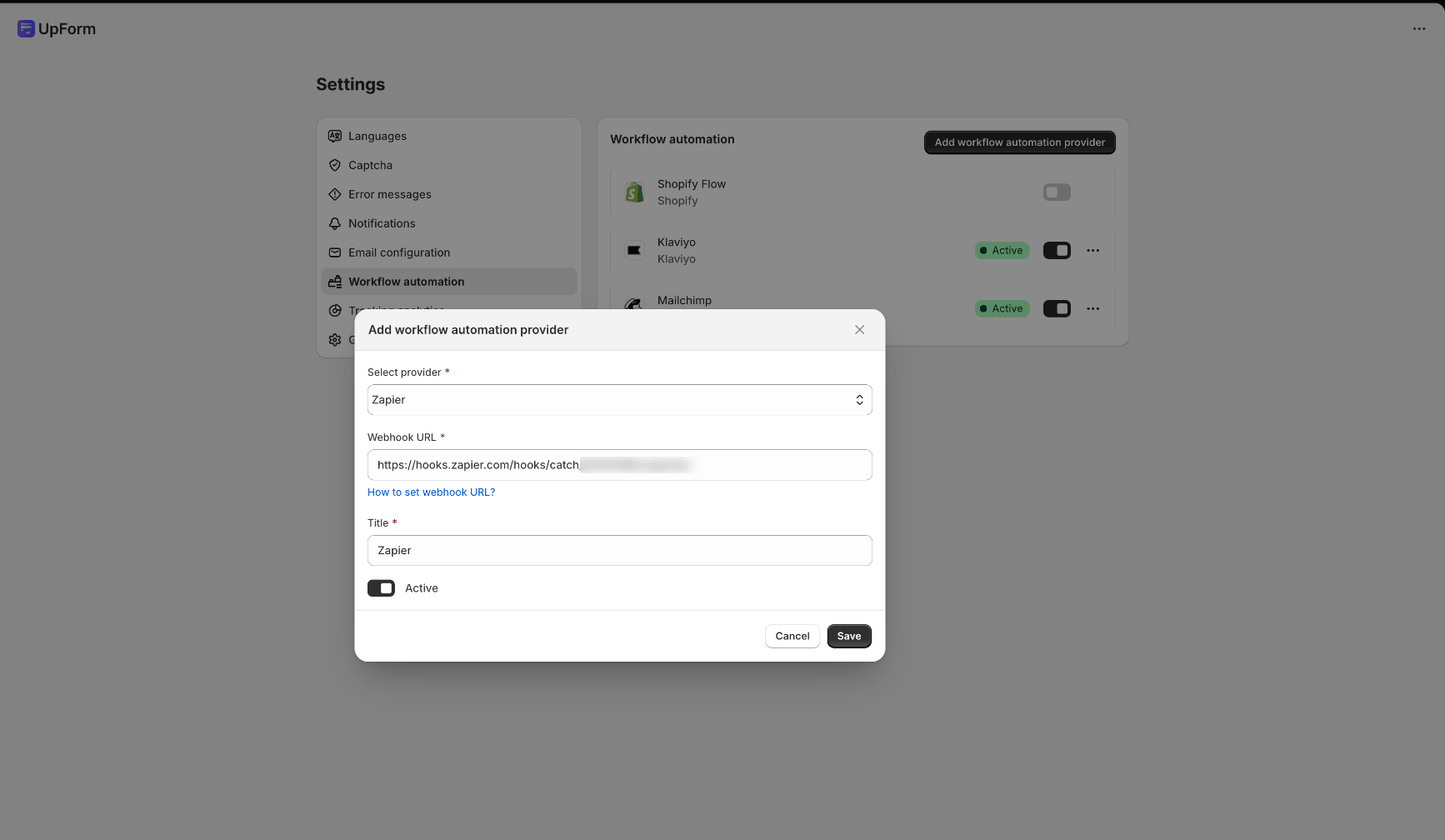The image size is (1445, 840).
Task: Click the Shopify Flow logo icon
Action: [634, 192]
